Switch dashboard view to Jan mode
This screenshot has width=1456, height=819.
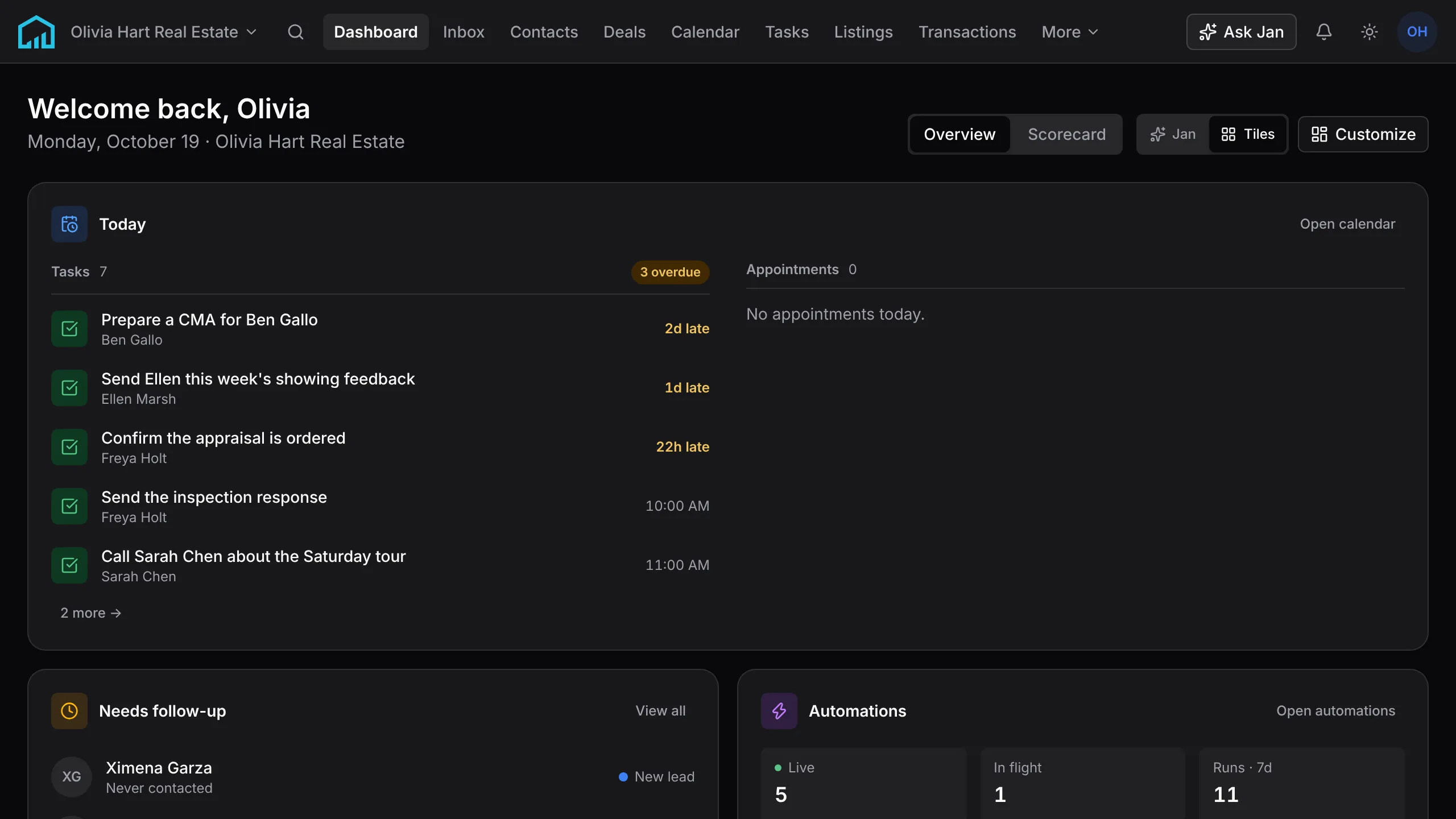[x=1173, y=134]
